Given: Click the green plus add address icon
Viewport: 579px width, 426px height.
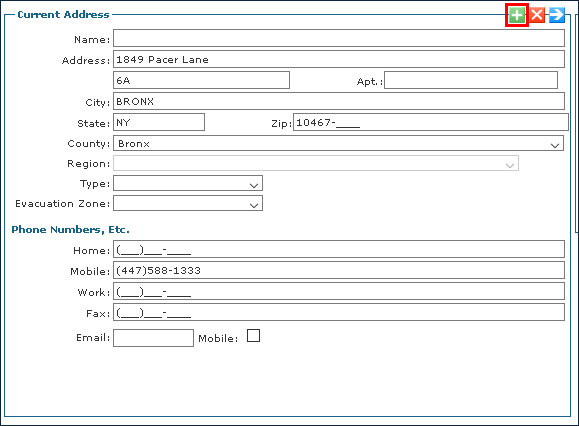Looking at the screenshot, I should 517,15.
